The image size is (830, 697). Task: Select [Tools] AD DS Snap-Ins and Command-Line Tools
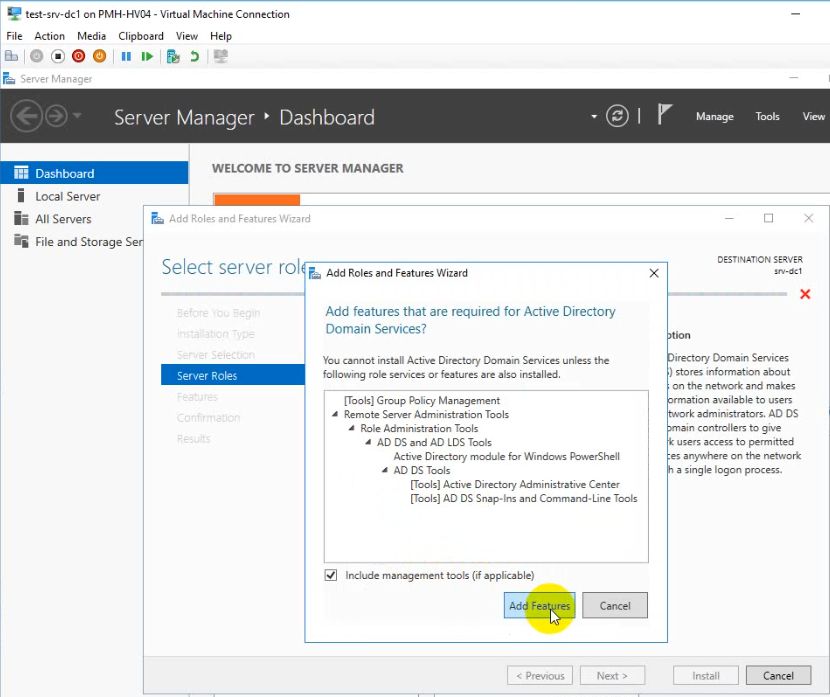tap(524, 499)
